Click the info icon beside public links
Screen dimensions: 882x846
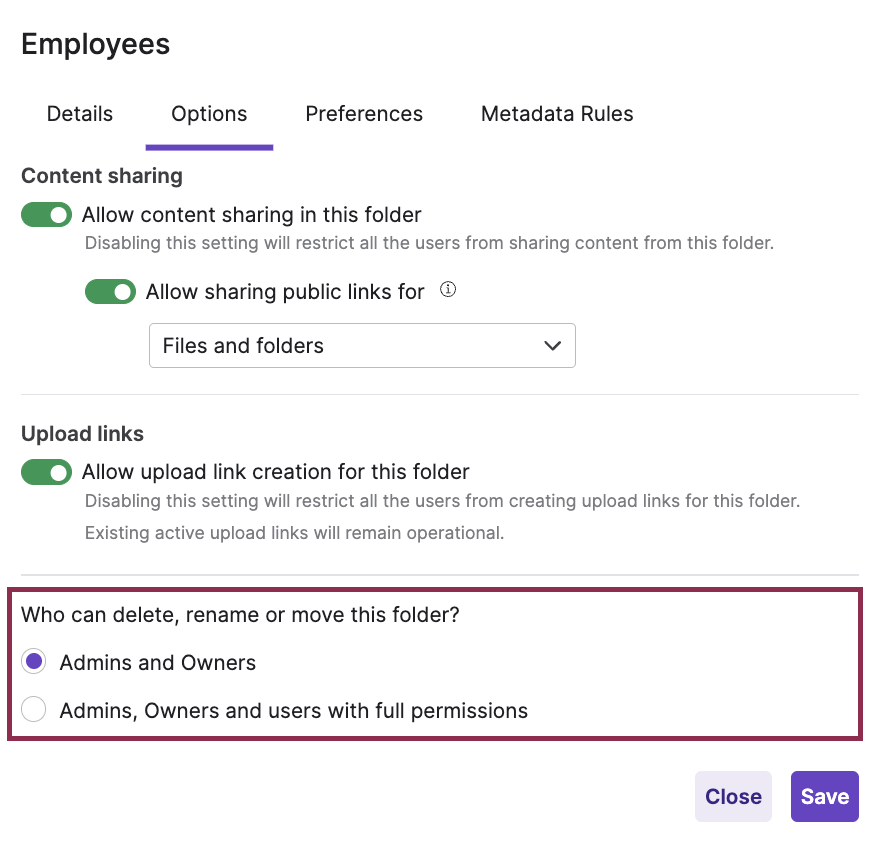click(x=448, y=291)
